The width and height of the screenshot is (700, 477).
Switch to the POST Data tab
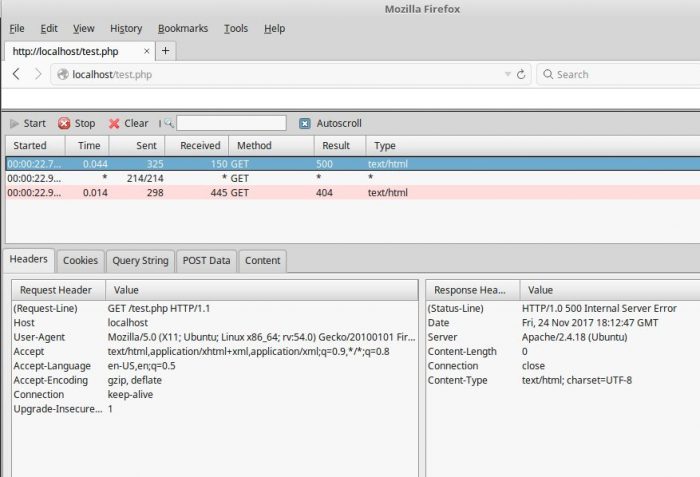tap(206, 261)
